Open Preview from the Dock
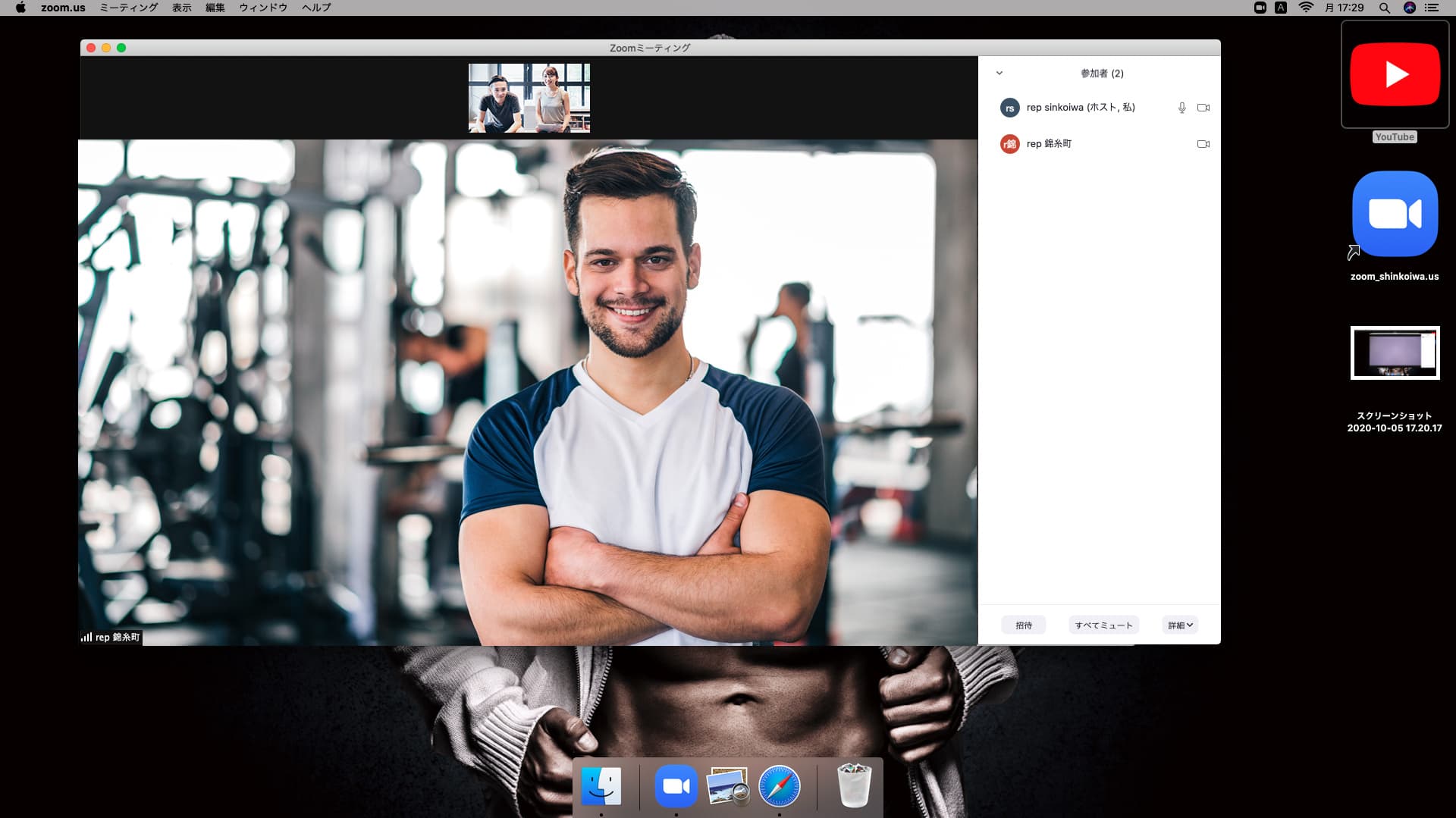The height and width of the screenshot is (818, 1456). (x=727, y=786)
